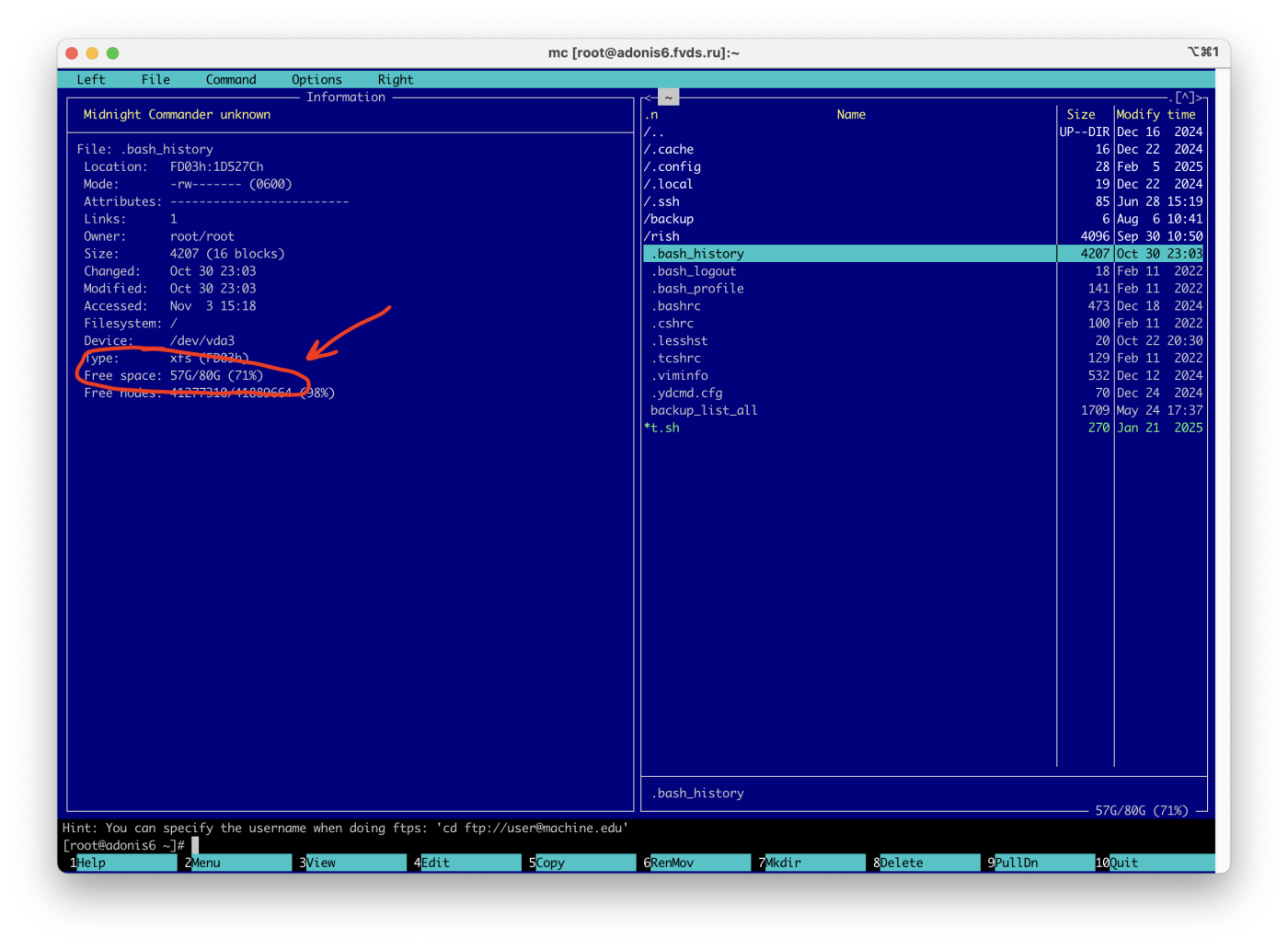Open directory history list [^] indicator
1288x949 pixels.
(x=1185, y=97)
